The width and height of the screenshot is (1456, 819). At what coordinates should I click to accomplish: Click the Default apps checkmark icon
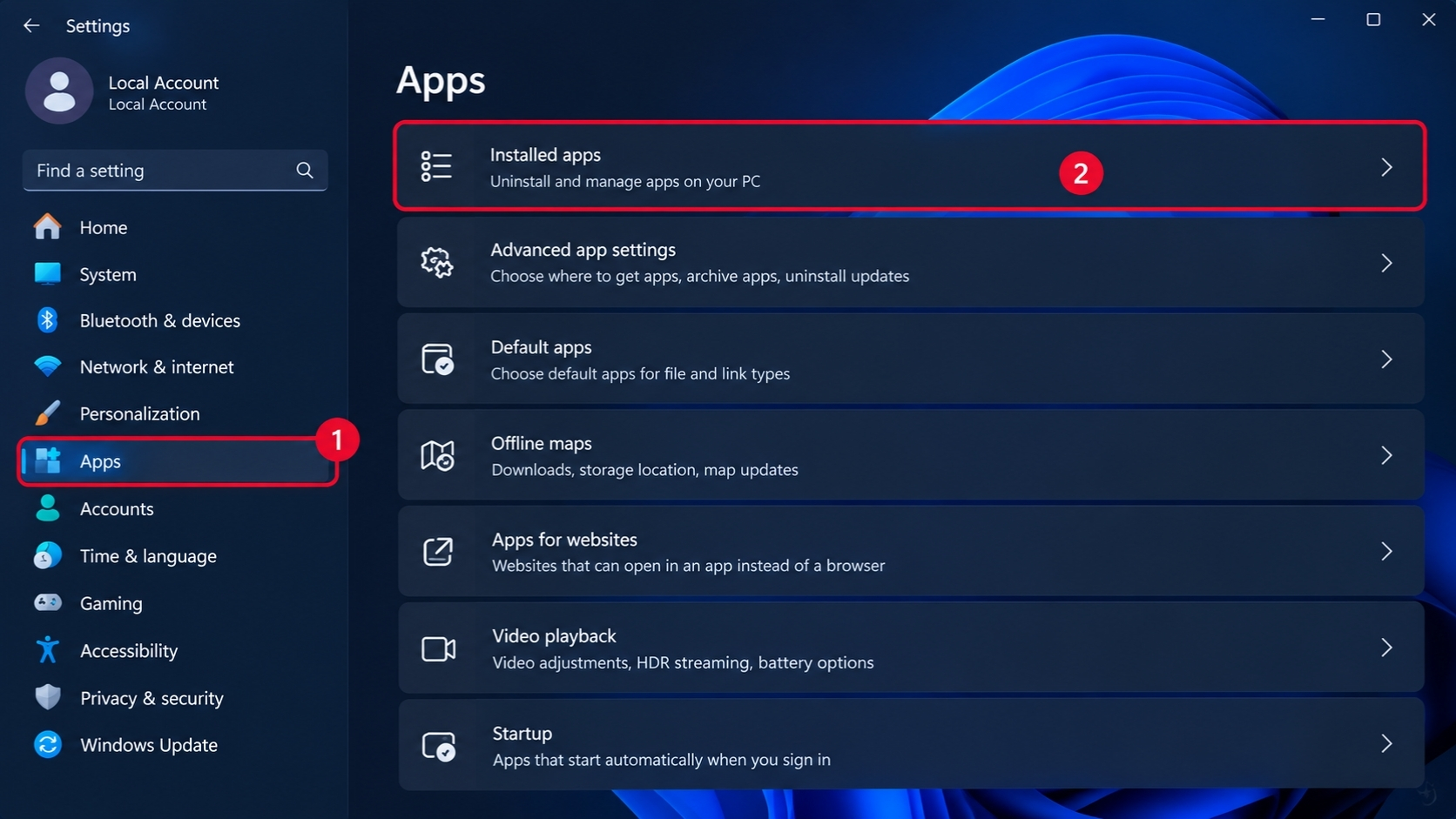click(438, 359)
